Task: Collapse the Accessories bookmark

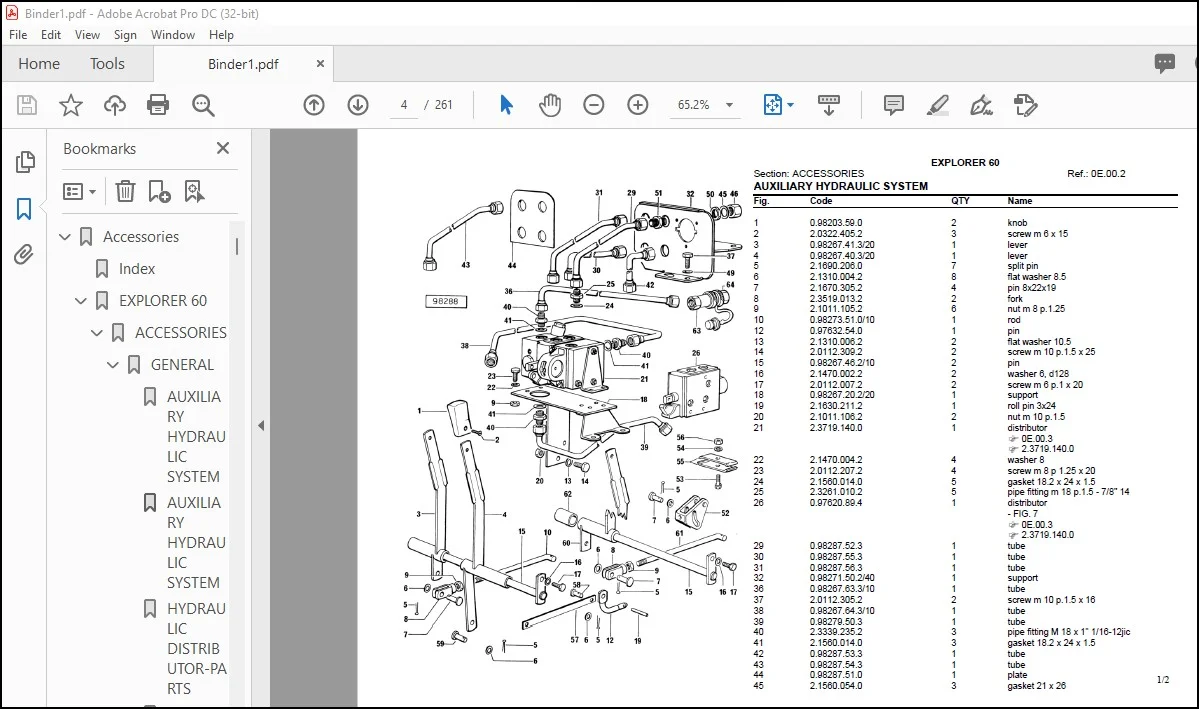Action: click(x=65, y=237)
